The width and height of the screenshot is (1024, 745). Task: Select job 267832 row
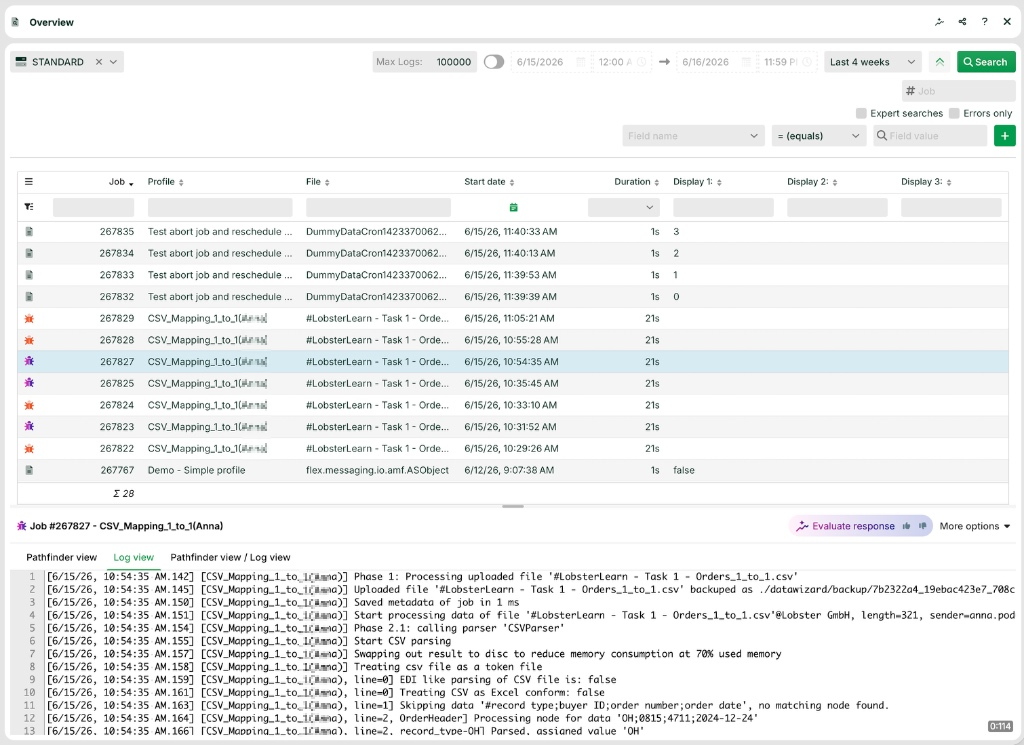click(513, 296)
